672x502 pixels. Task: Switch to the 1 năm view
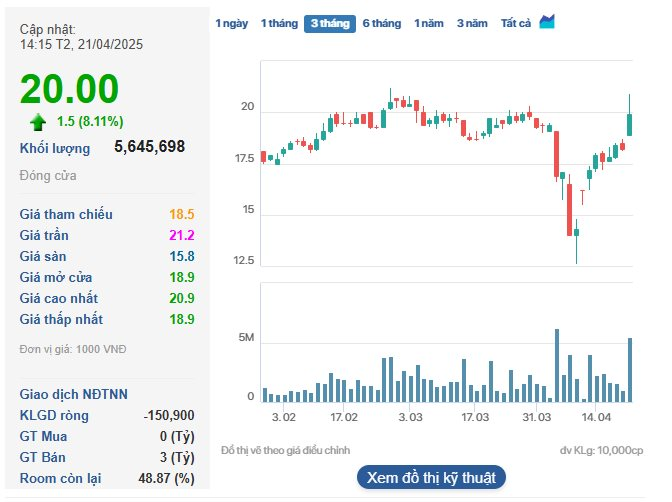coord(428,23)
